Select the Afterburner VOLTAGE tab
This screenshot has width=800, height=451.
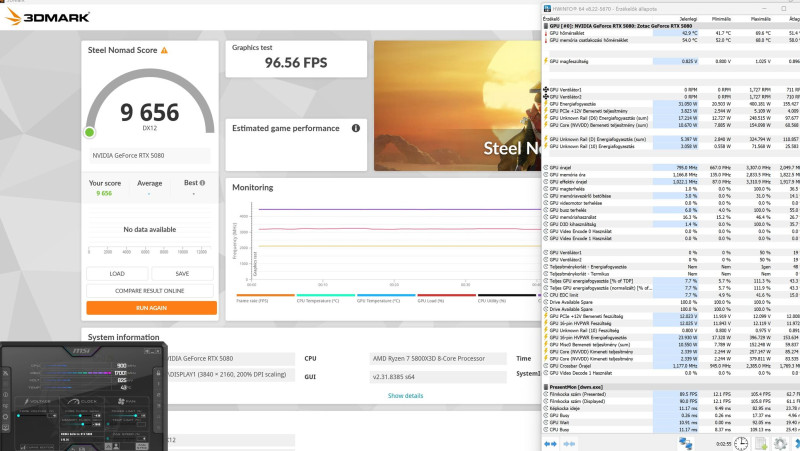click(x=37, y=402)
